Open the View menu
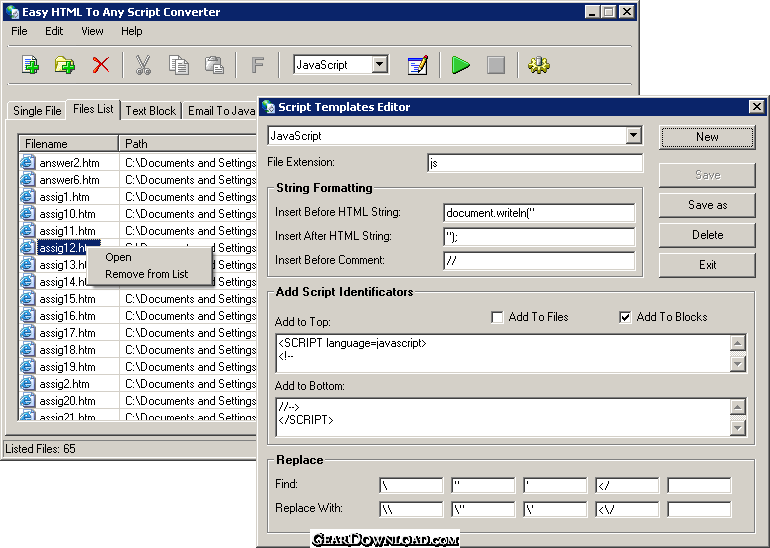The height and width of the screenshot is (548, 770). pyautogui.click(x=92, y=31)
